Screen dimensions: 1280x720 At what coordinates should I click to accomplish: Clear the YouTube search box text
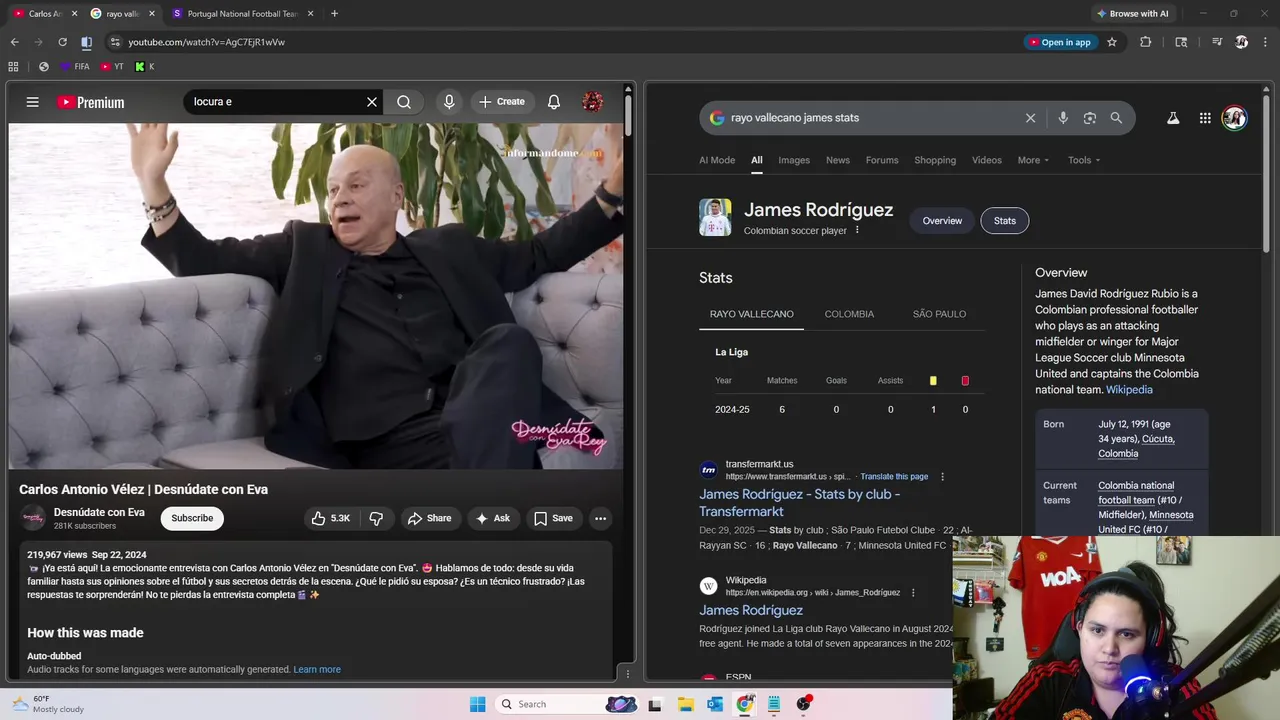pyautogui.click(x=372, y=102)
